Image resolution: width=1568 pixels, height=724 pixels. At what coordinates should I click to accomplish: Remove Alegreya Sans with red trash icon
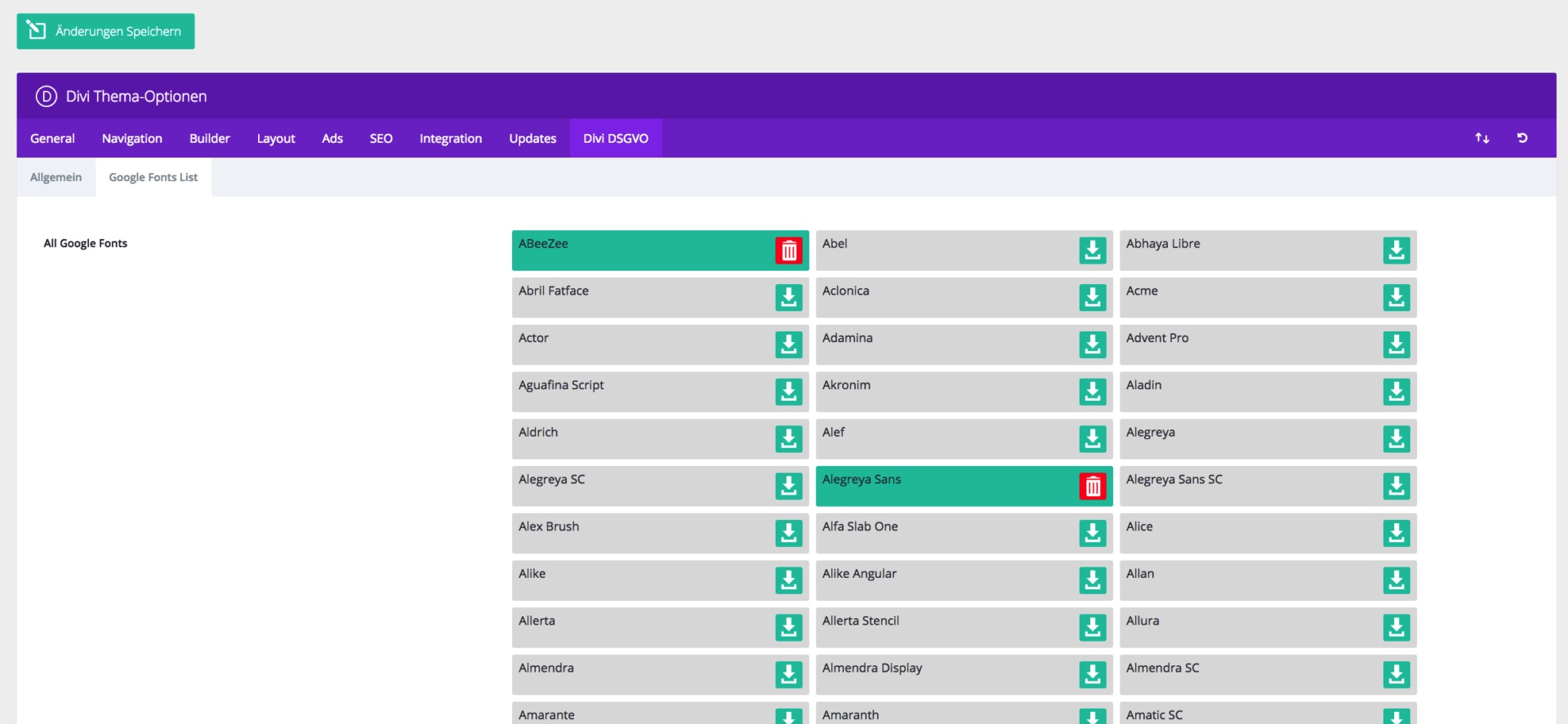click(1093, 486)
